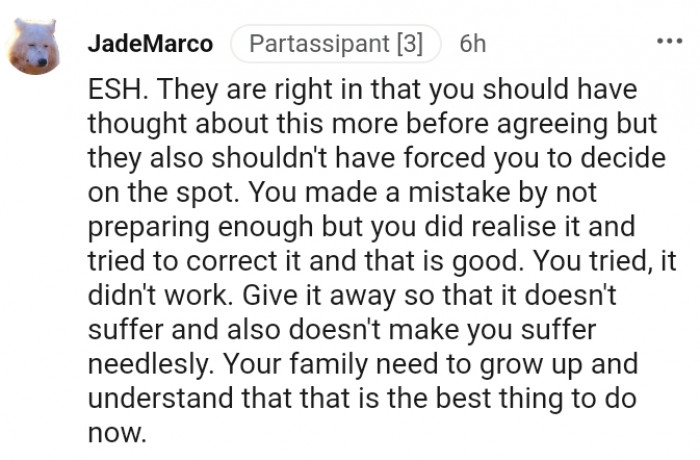Click the 6h comment timestamp
Viewport: 700px width, 460px height.
click(x=472, y=44)
